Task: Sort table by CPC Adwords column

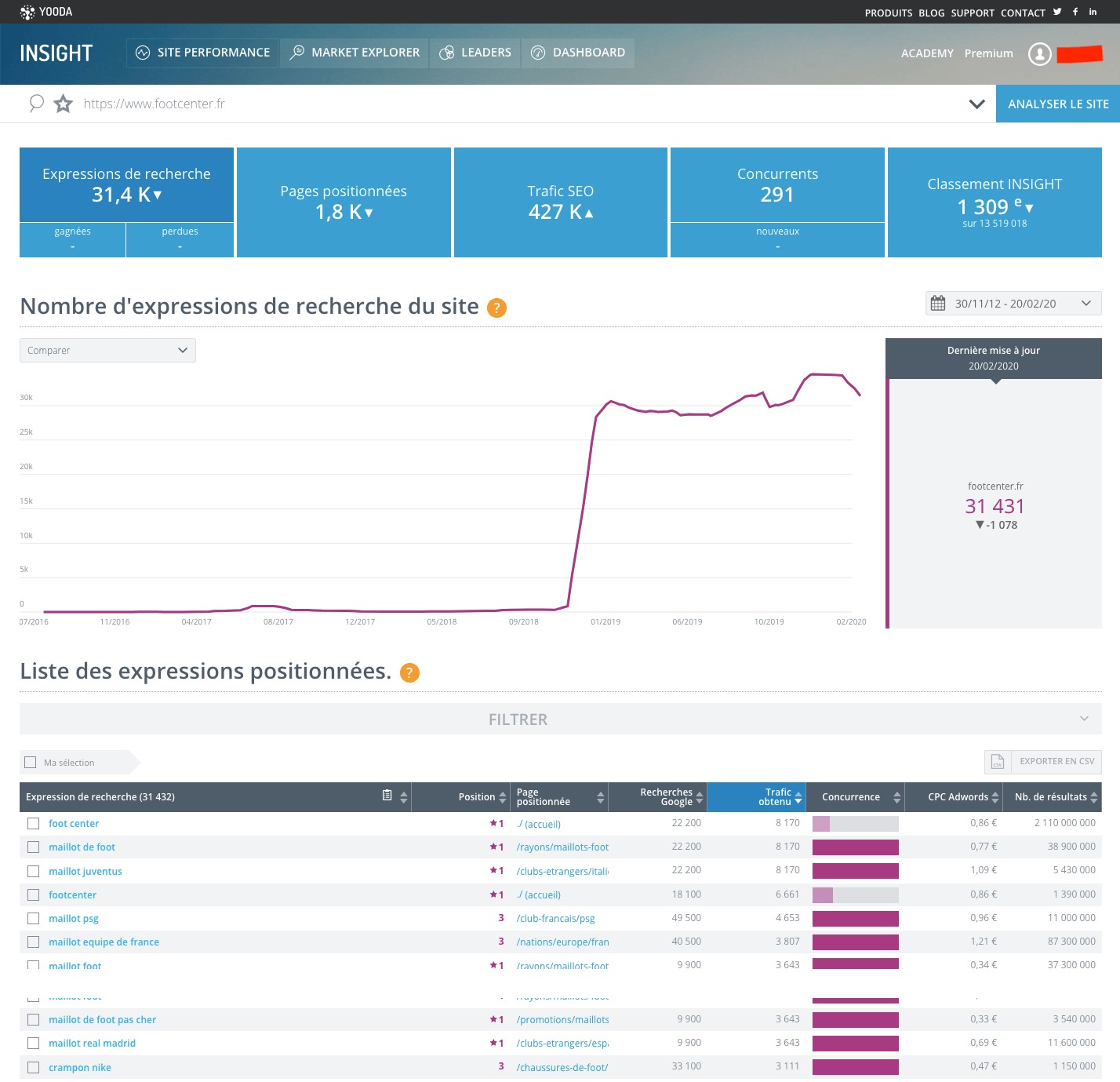Action: click(995, 797)
